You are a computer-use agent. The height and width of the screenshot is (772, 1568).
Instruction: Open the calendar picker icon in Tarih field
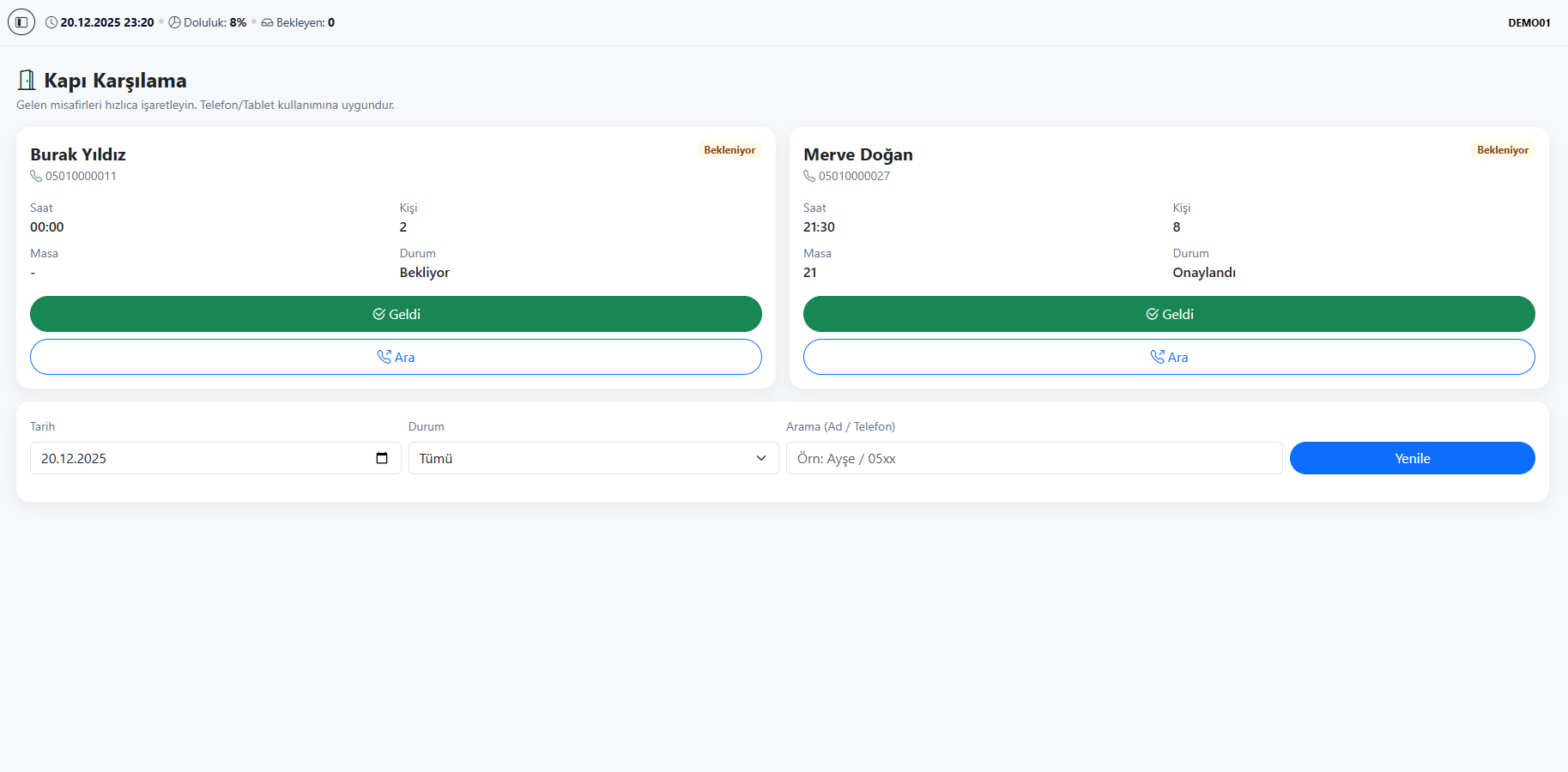[382, 458]
